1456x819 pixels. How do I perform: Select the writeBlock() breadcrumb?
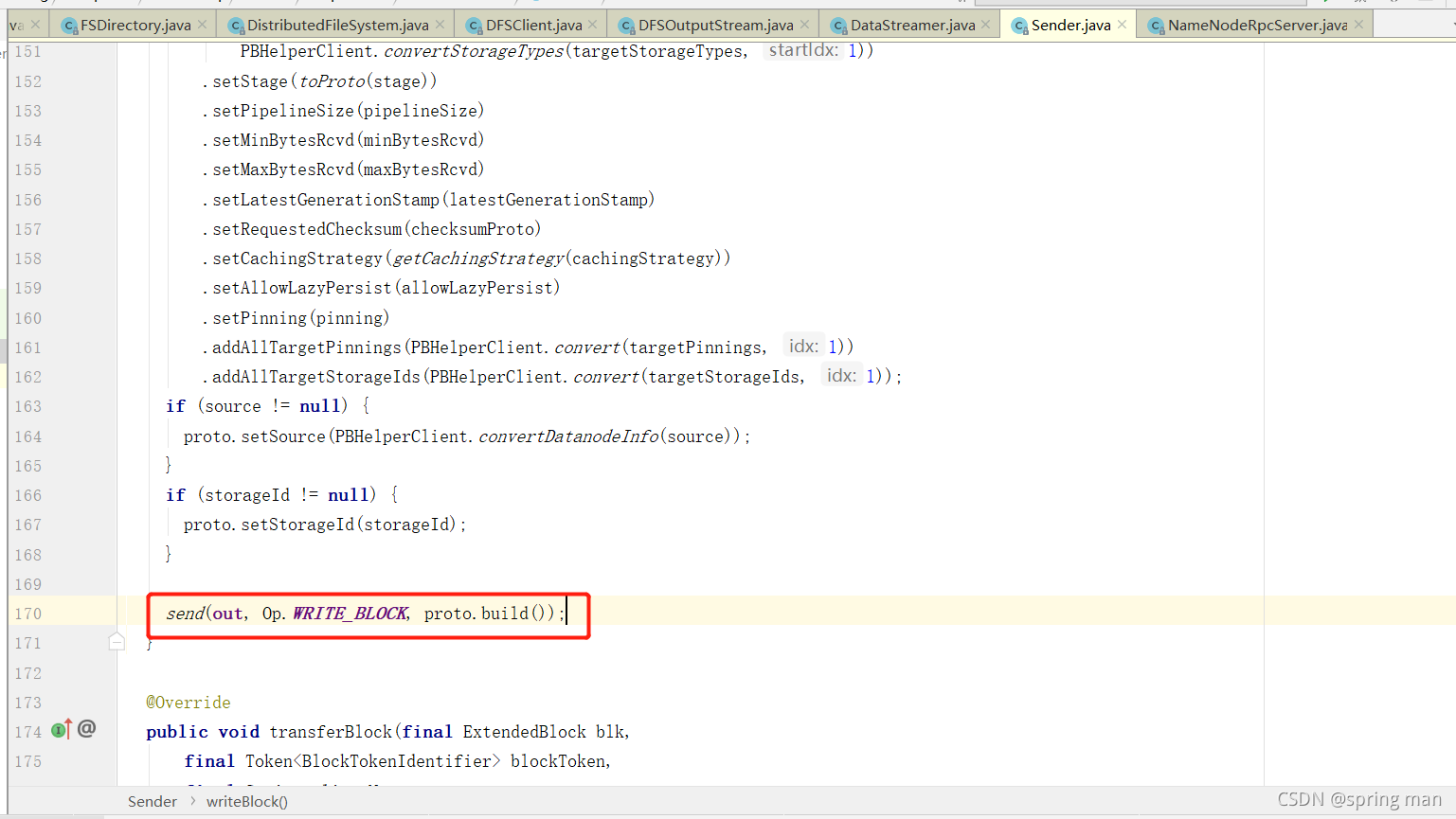tap(247, 802)
